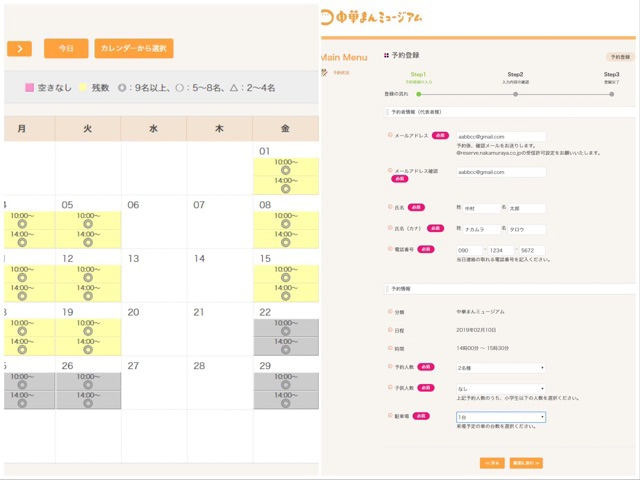This screenshot has height=480, width=640.
Task: Click the kana field containing ナカムラ
Action: pos(481,229)
